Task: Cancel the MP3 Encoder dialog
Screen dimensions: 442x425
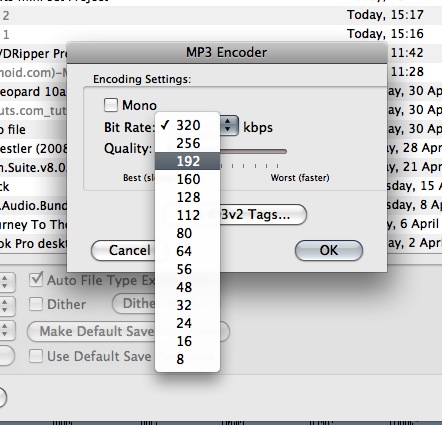Action: click(124, 250)
